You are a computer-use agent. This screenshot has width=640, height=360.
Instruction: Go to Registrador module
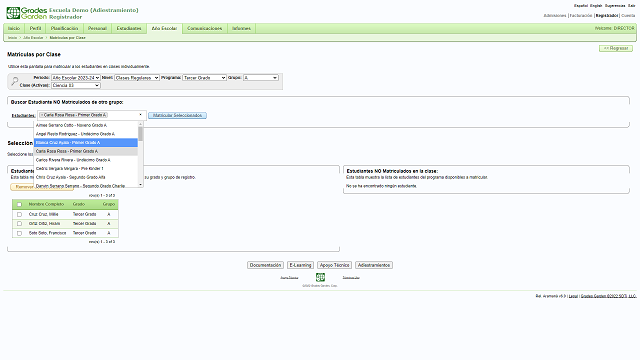(607, 16)
